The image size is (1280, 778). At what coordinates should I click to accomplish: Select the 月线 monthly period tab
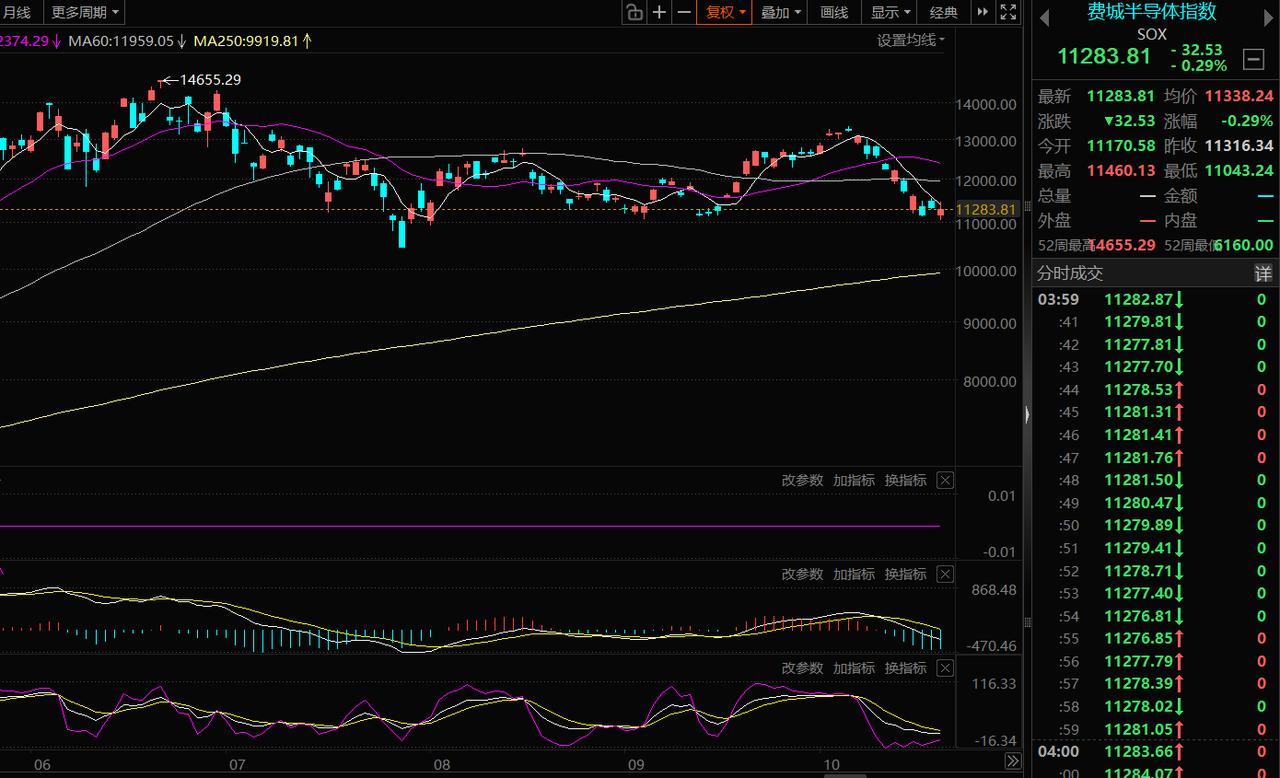point(17,12)
